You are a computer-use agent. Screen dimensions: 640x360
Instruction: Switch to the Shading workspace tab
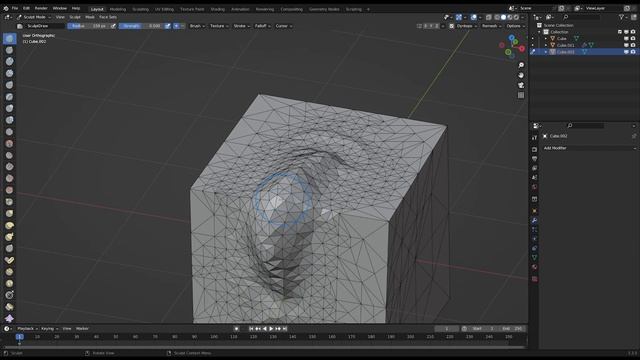tap(218, 9)
